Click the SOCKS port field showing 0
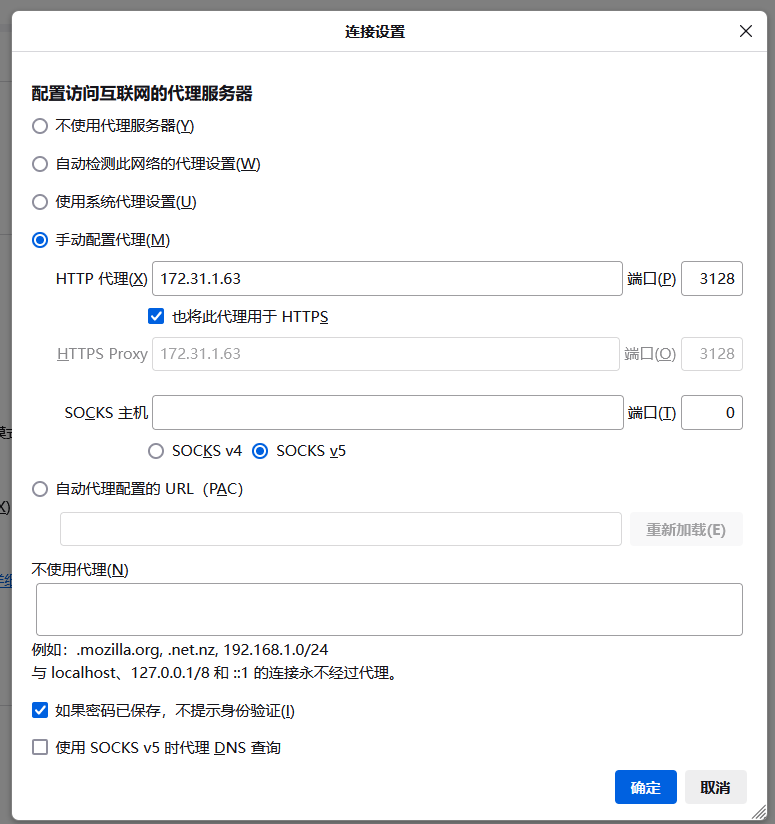The height and width of the screenshot is (824, 775). tap(711, 412)
